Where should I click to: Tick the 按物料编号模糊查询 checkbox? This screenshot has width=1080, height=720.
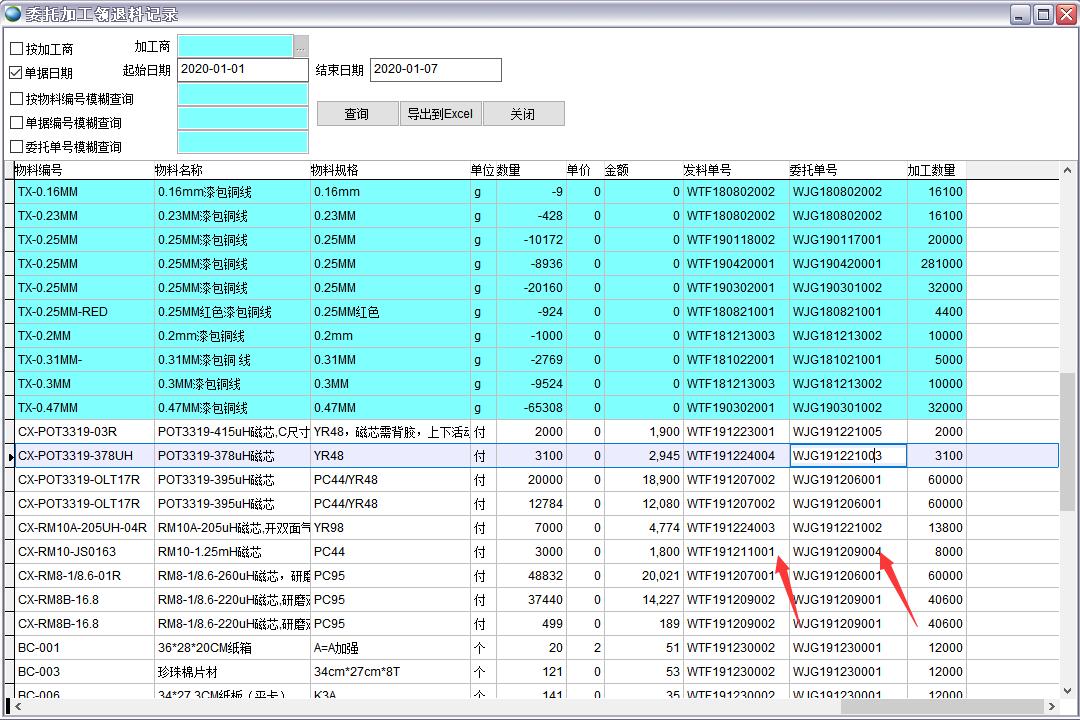pyautogui.click(x=16, y=99)
